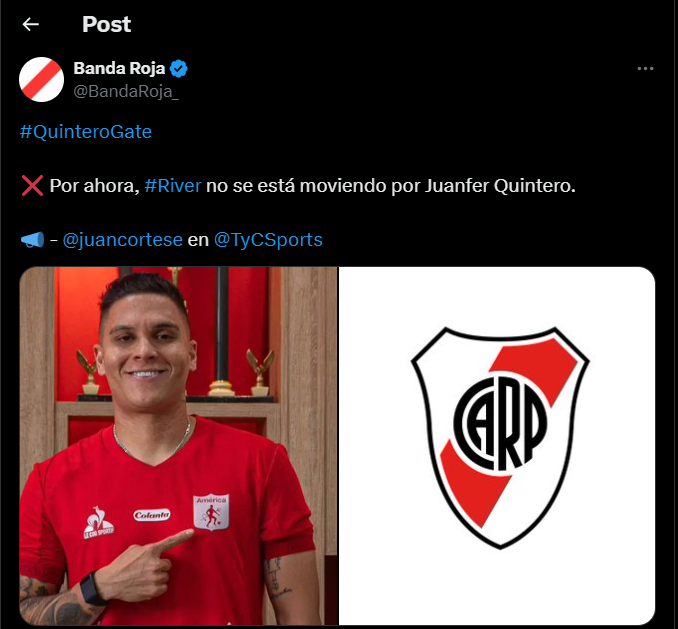The image size is (678, 629).
Task: Click the Post page heading
Action: (x=106, y=24)
